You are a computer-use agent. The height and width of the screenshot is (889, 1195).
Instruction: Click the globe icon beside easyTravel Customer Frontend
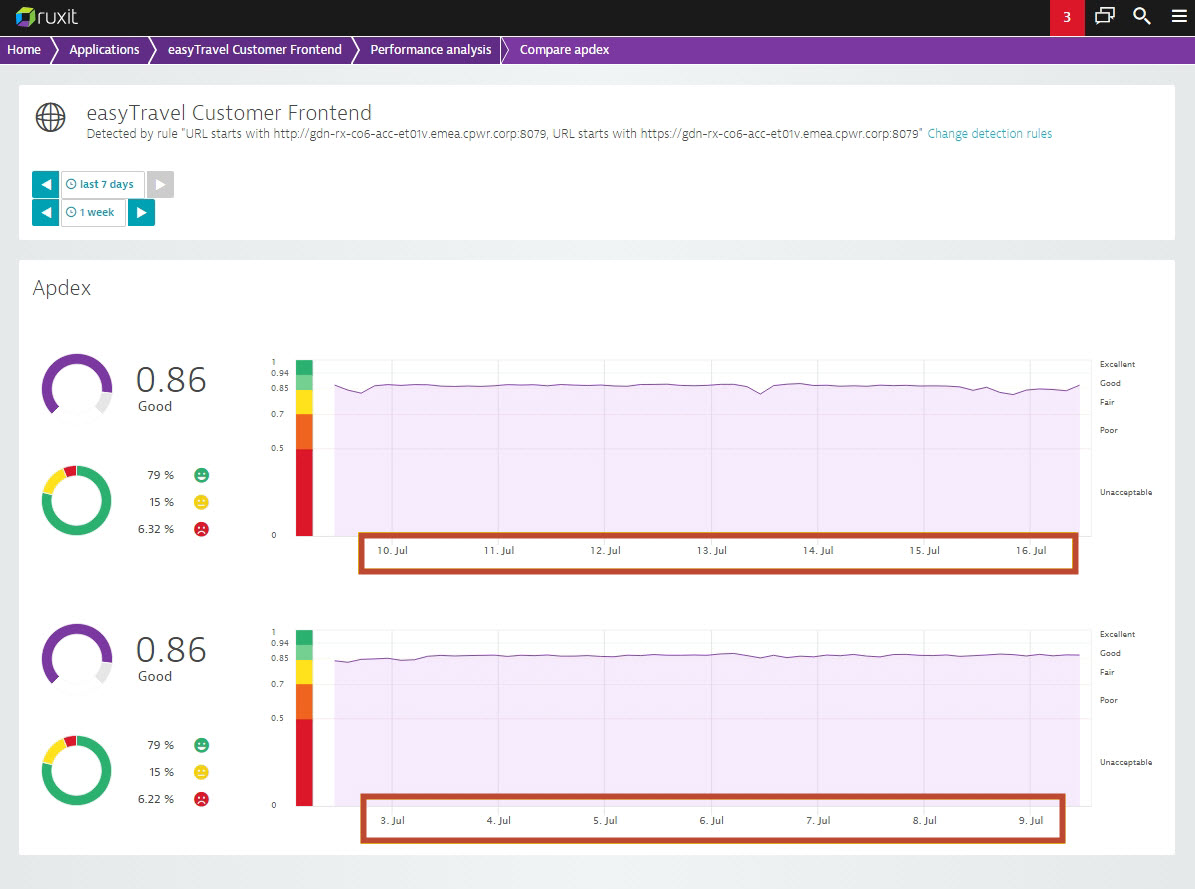pyautogui.click(x=50, y=117)
